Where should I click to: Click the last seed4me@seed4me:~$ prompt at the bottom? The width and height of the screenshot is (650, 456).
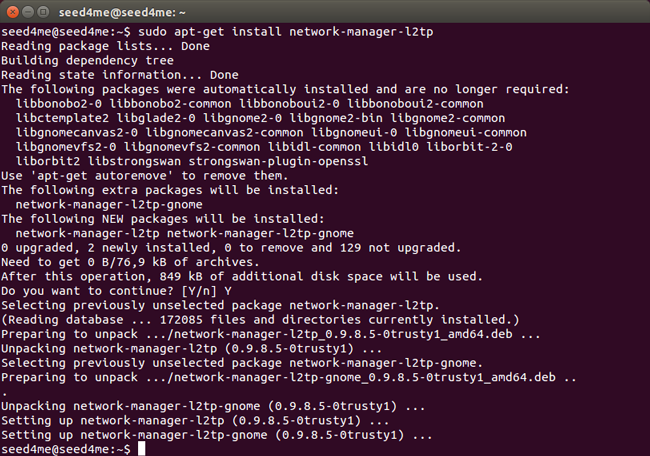66,450
